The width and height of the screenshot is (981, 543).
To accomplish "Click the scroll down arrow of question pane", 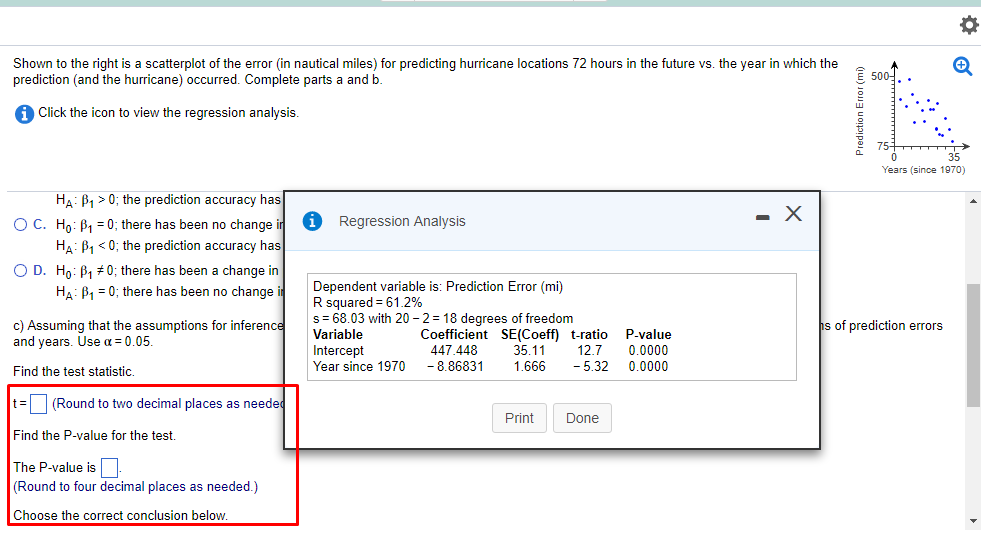I will (973, 520).
